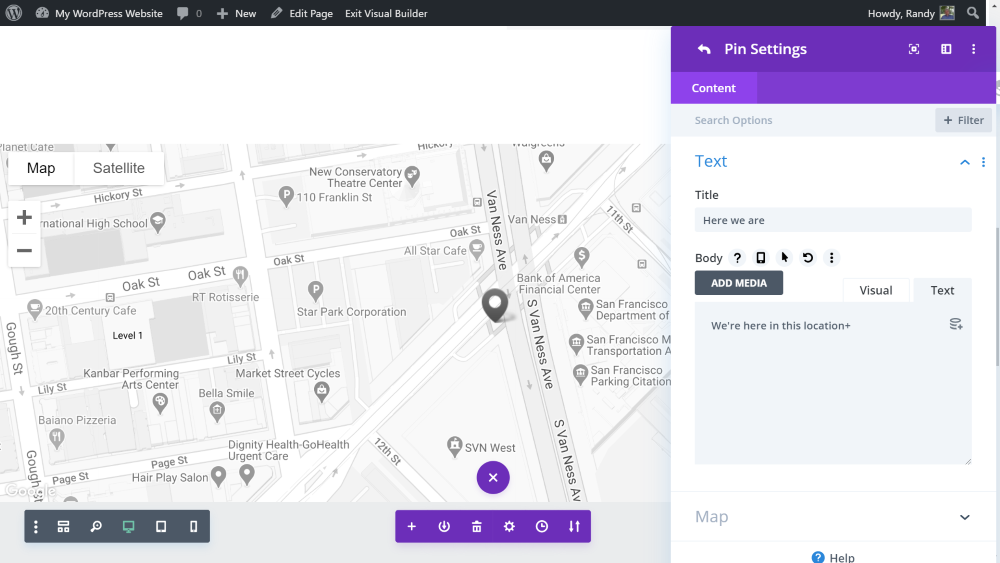The height and width of the screenshot is (563, 1000).
Task: Open Howdy, Randy account menu
Action: point(911,13)
